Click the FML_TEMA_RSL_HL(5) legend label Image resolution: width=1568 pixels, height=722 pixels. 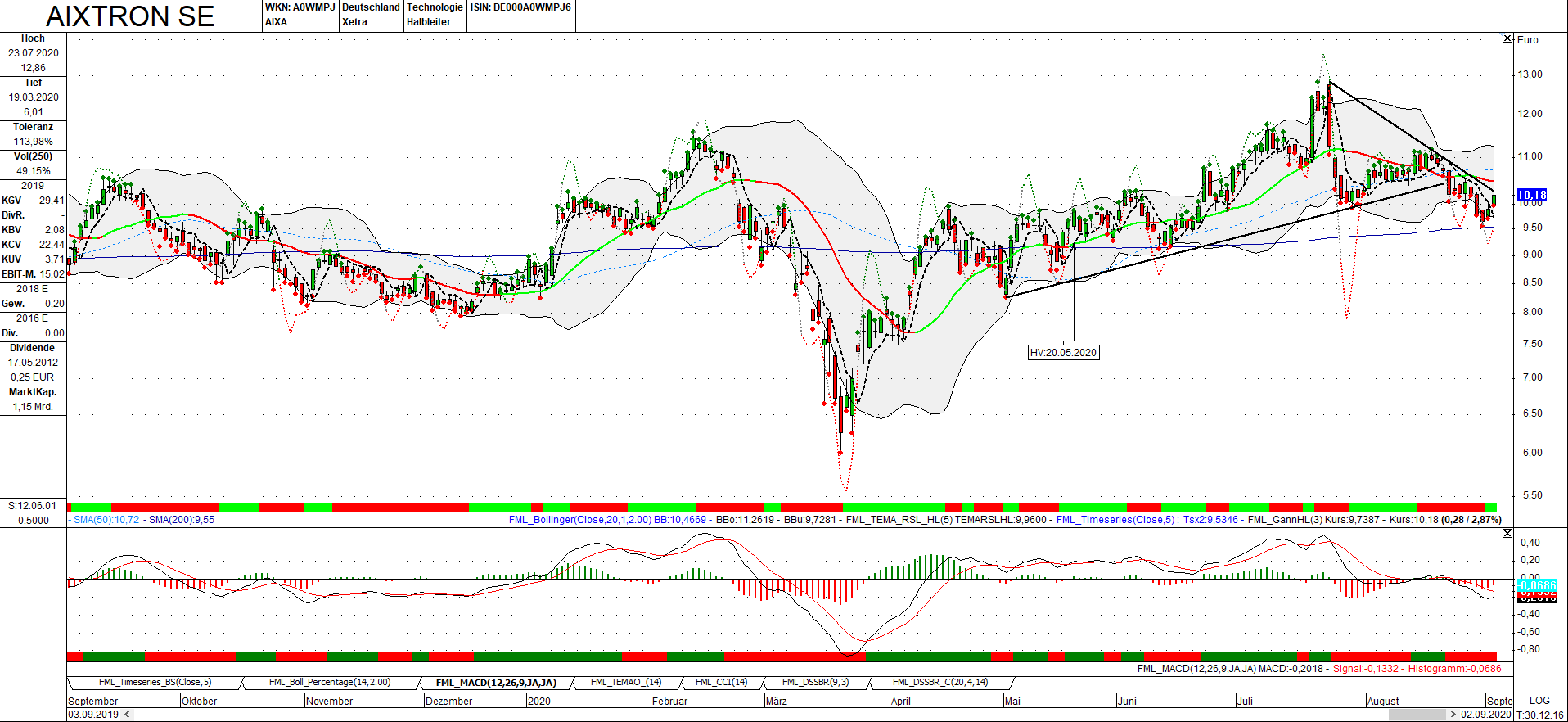(899, 520)
